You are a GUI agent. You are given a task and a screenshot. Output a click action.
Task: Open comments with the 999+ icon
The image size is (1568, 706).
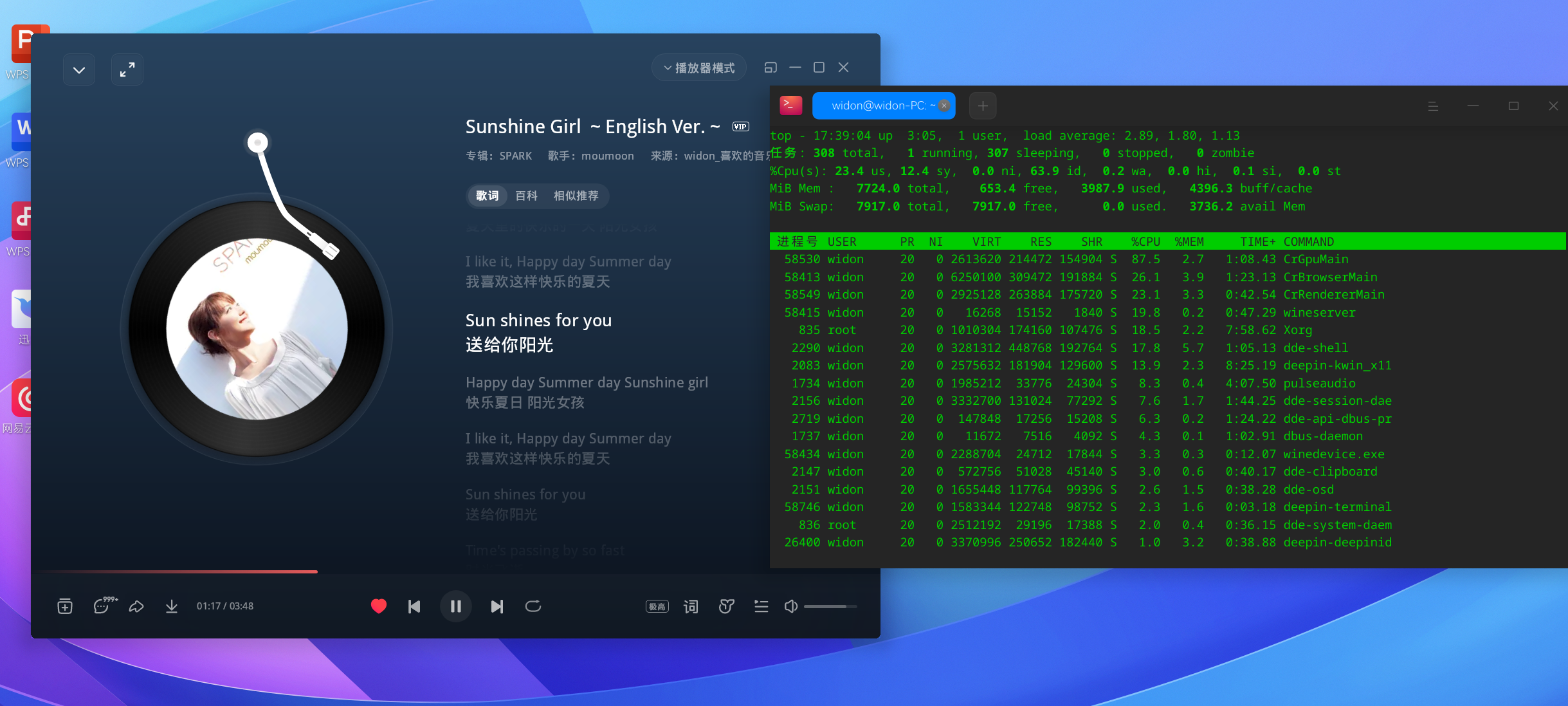104,606
